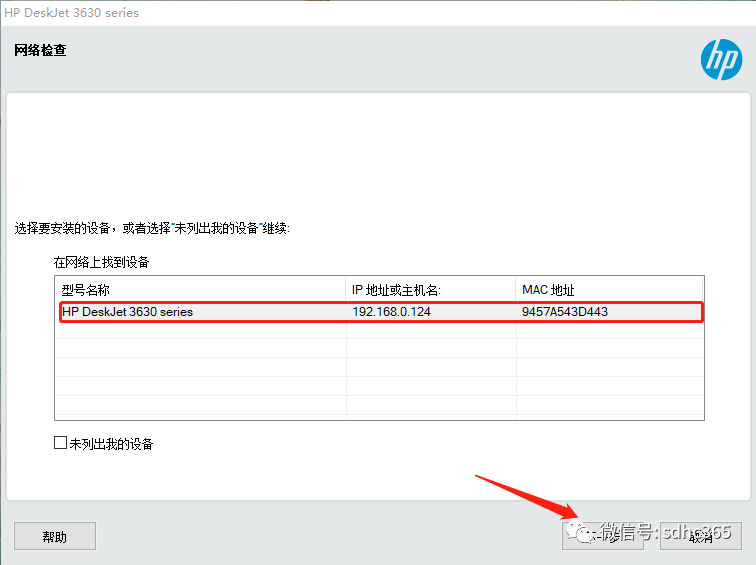Click the 型号名称 column header
Screen dimensions: 756x565
201,290
